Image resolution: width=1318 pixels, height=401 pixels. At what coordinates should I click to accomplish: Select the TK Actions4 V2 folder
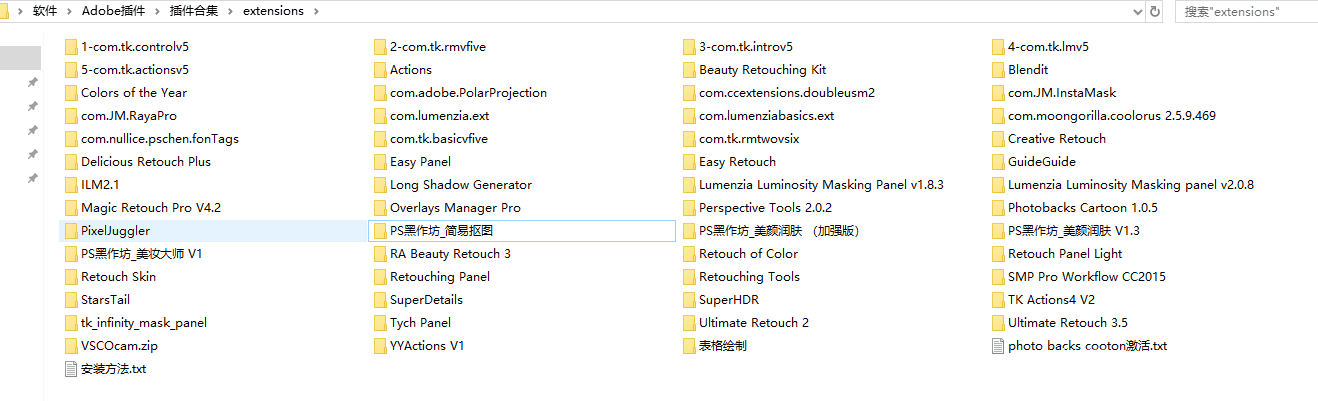1043,300
